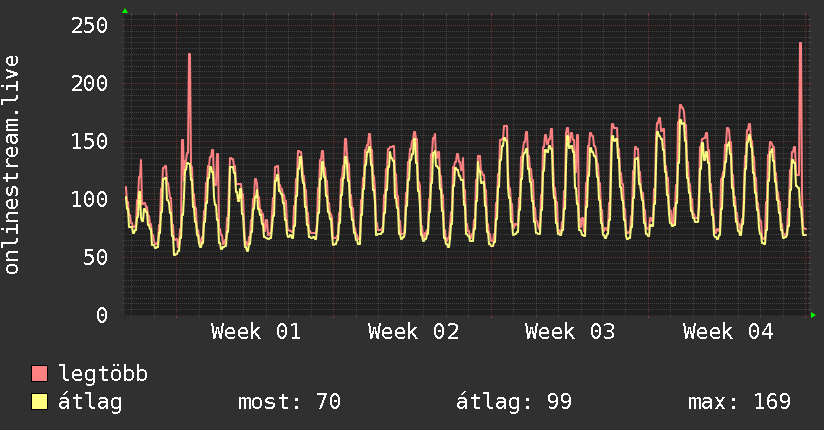Click the green arrow atop the Y axis
The height and width of the screenshot is (430, 824).
point(125,11)
